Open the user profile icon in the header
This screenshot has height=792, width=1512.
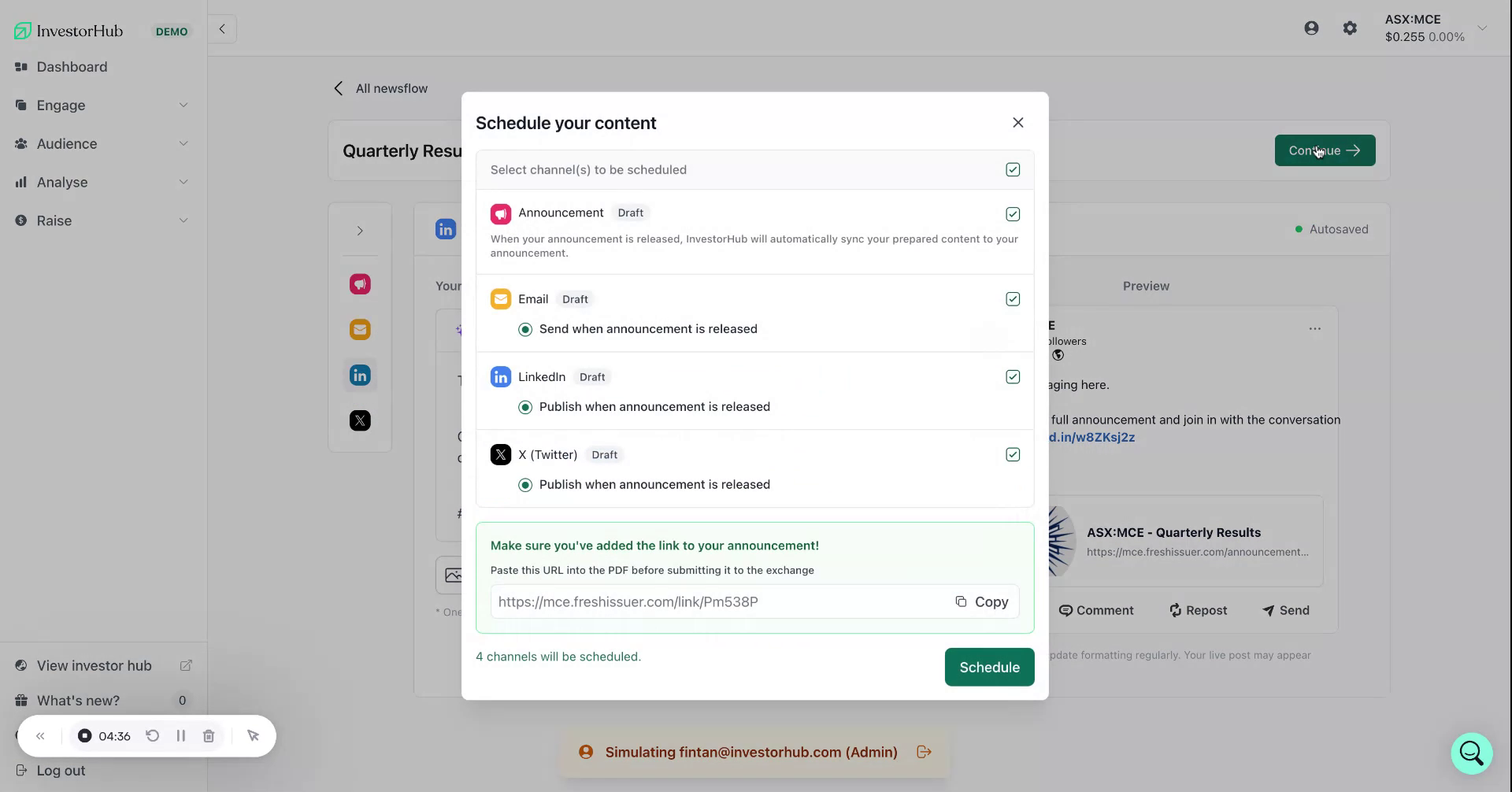[1311, 28]
